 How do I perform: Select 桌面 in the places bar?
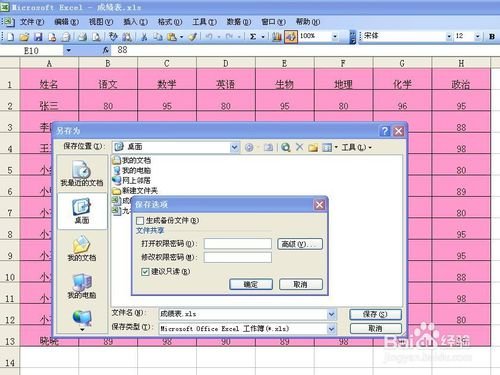(x=82, y=211)
